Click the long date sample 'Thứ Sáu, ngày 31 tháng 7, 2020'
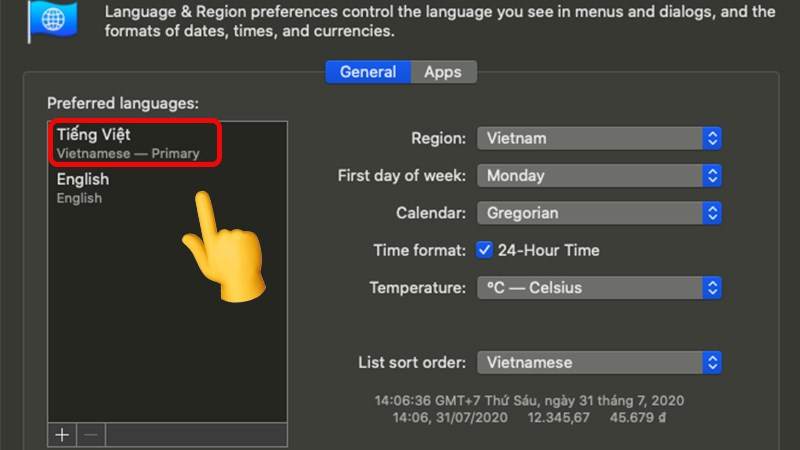Image resolution: width=800 pixels, height=450 pixels. click(x=584, y=401)
